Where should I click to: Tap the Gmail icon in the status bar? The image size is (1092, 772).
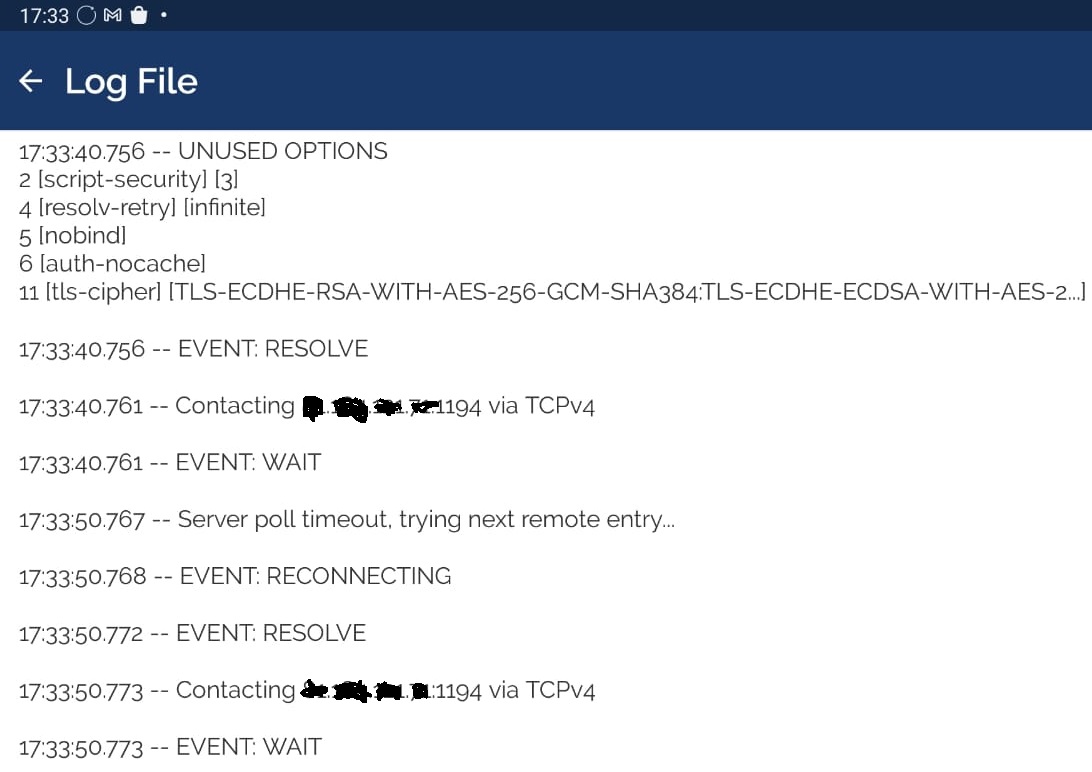pyautogui.click(x=113, y=15)
